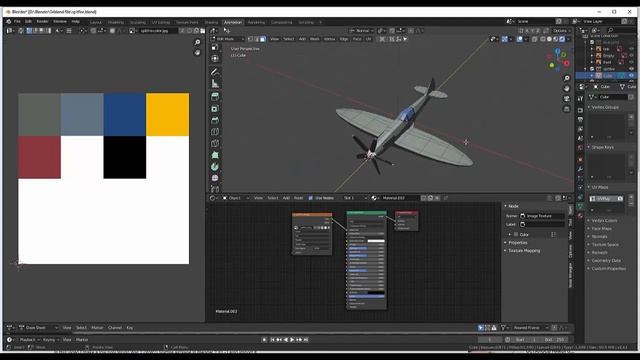
Task: Select the Bevel tool
Action: point(215,120)
